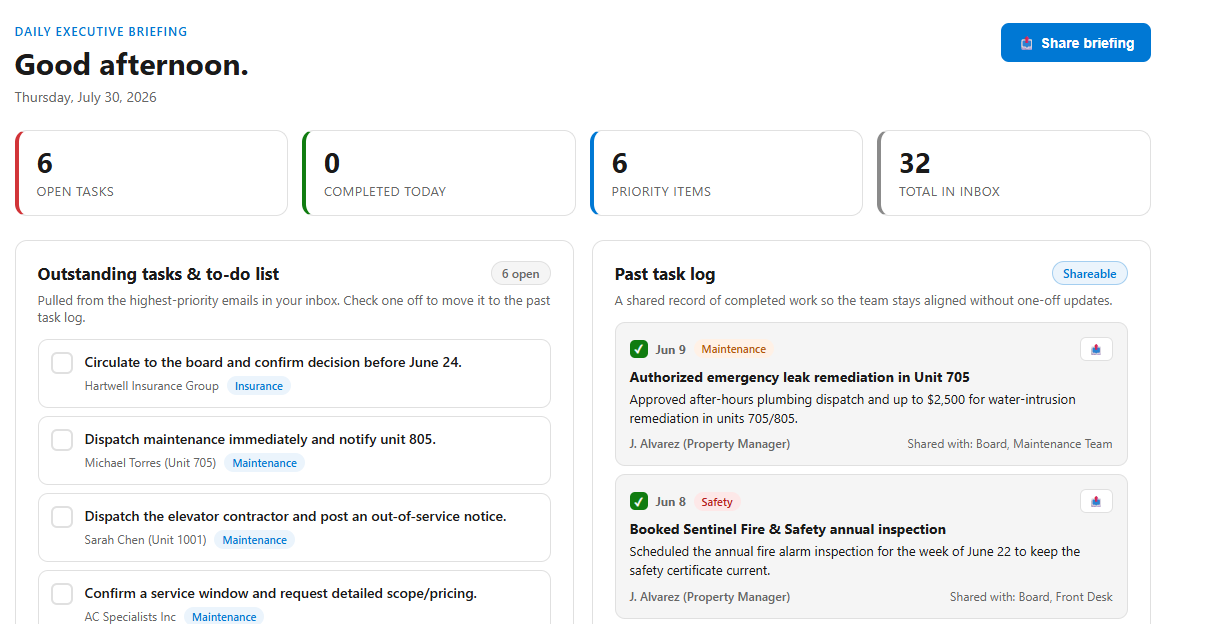Click Maintenance tag on Sarah Chen task

[254, 540]
